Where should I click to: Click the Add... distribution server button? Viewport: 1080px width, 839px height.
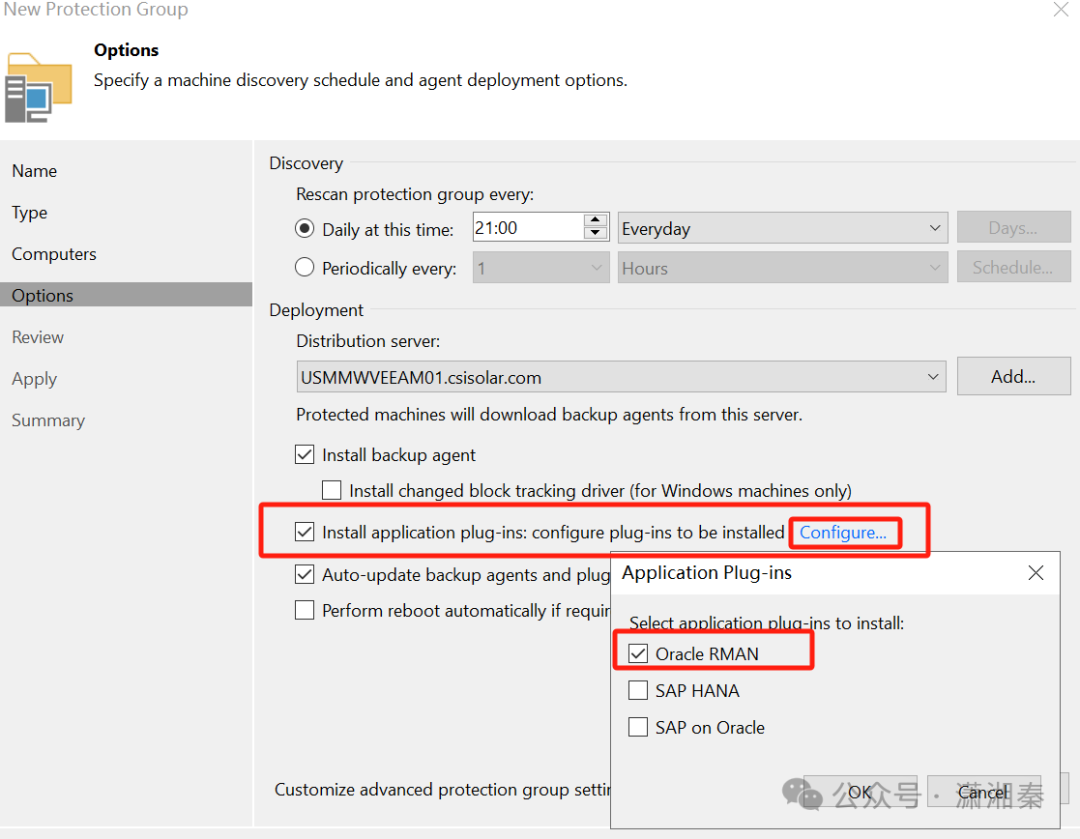[1013, 376]
